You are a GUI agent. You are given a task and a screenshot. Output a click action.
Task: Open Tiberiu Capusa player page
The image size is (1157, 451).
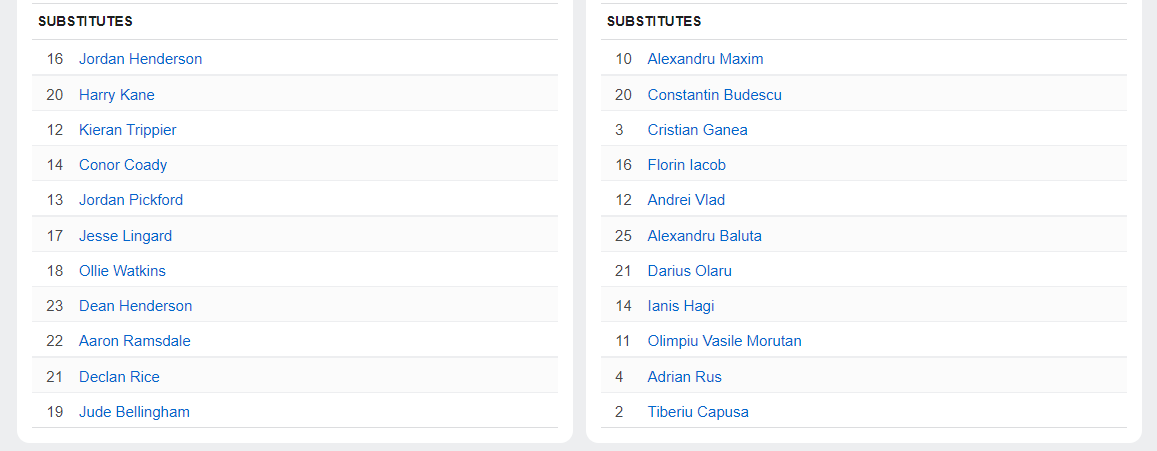(x=697, y=412)
